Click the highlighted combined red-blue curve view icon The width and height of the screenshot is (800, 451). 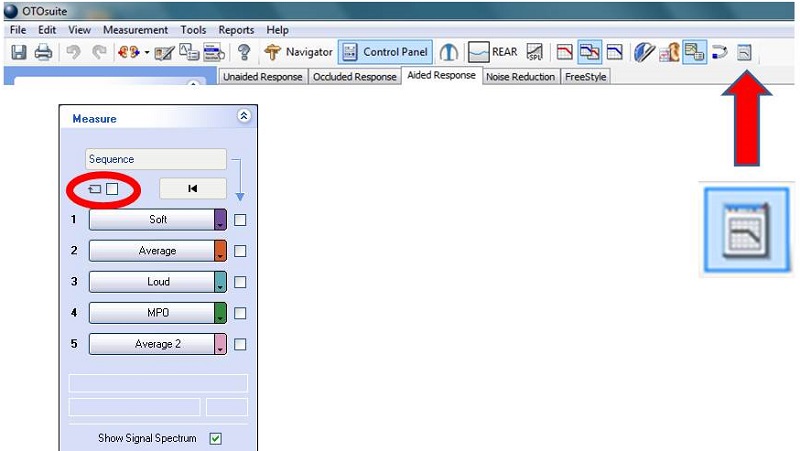pos(590,52)
